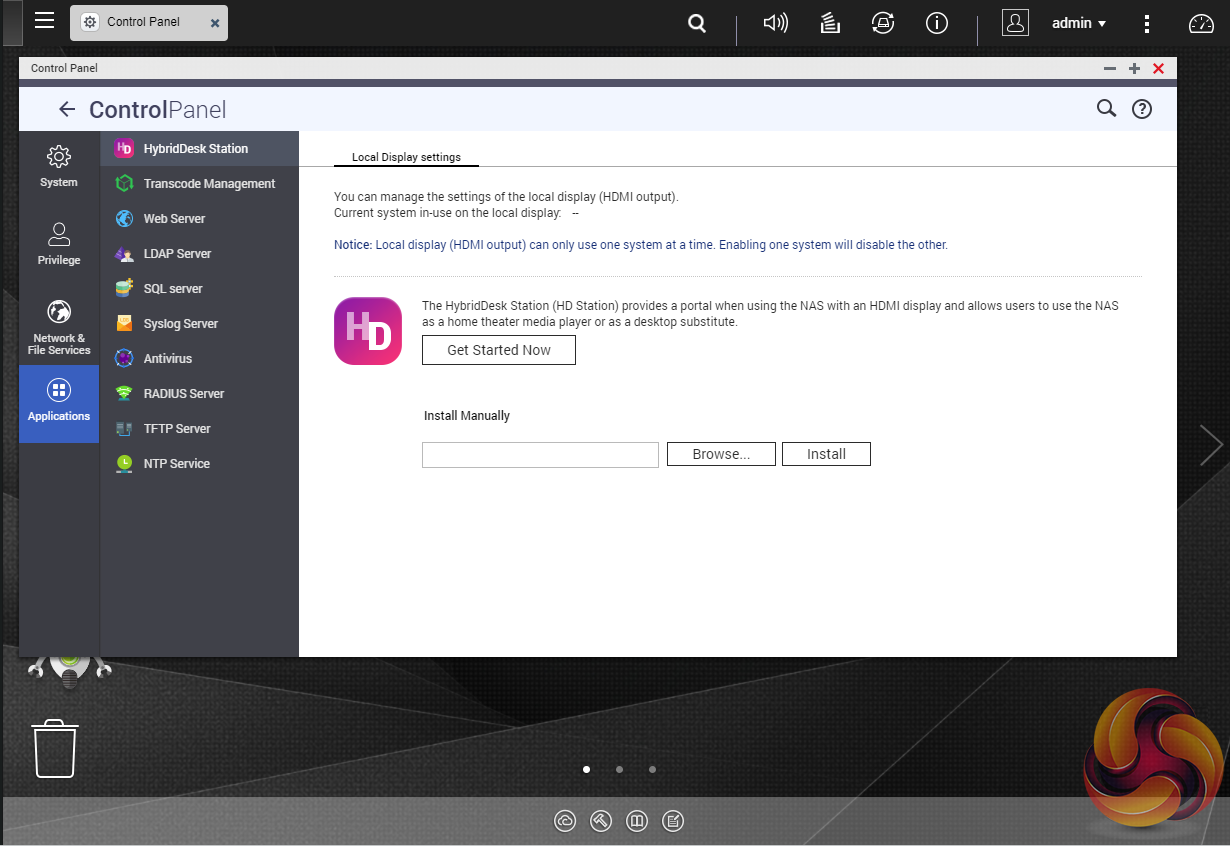Open the three-dot more options menu

(x=1147, y=23)
